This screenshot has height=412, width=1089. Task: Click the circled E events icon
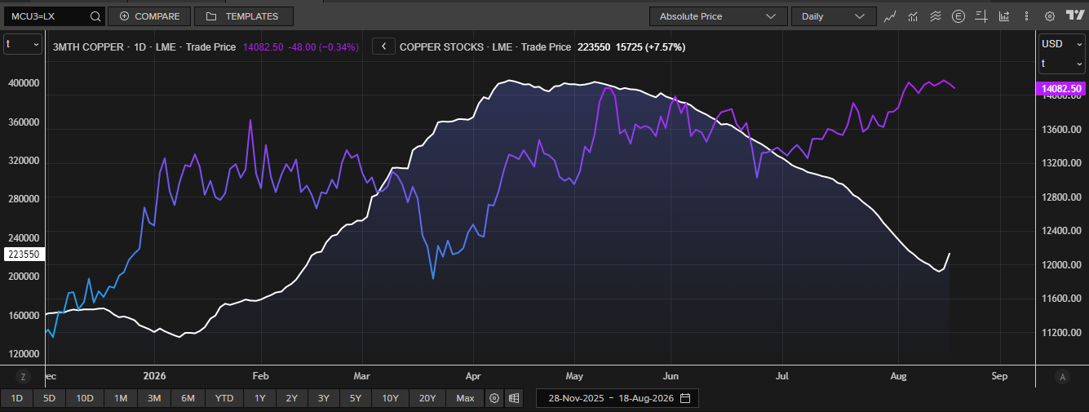[958, 16]
